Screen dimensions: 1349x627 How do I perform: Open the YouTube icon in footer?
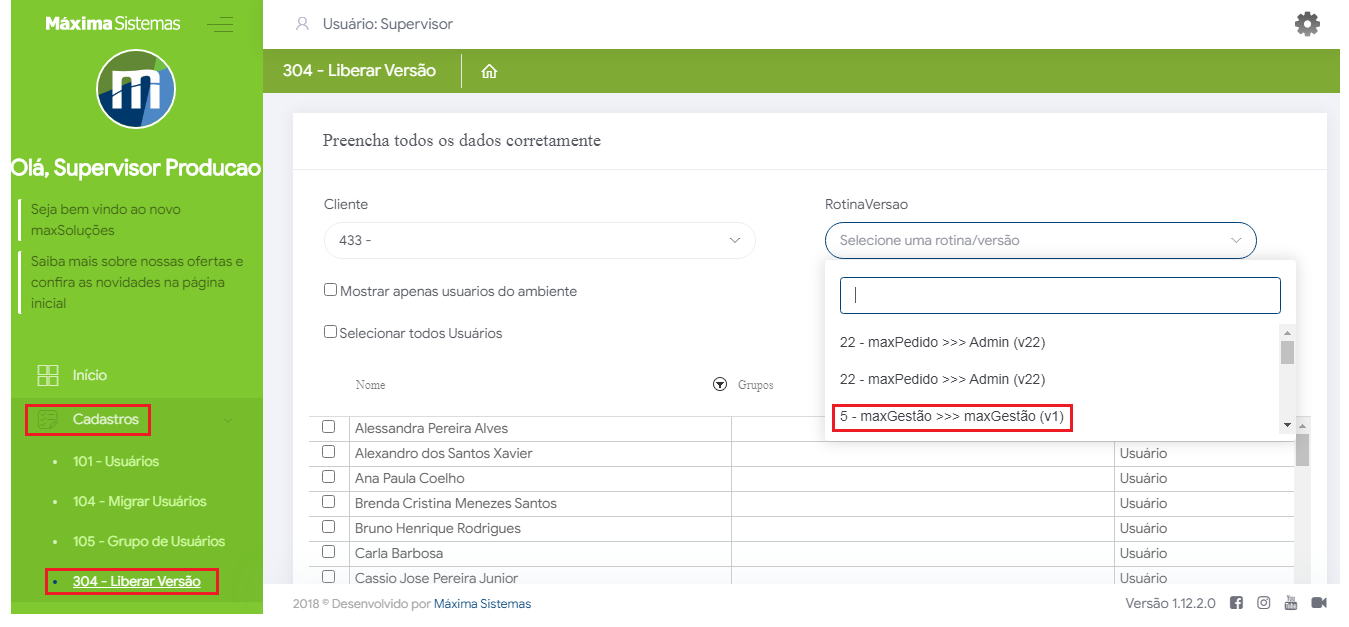click(1291, 603)
